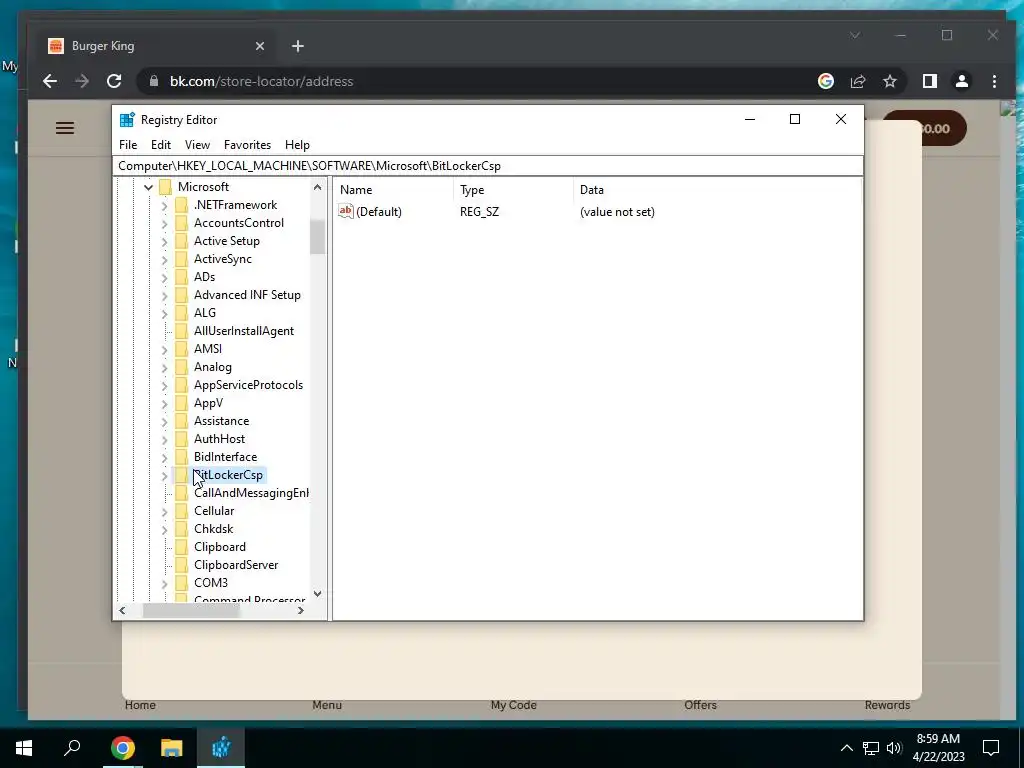The width and height of the screenshot is (1024, 768).
Task: Open the Edit menu in Registry Editor
Action: click(x=161, y=145)
